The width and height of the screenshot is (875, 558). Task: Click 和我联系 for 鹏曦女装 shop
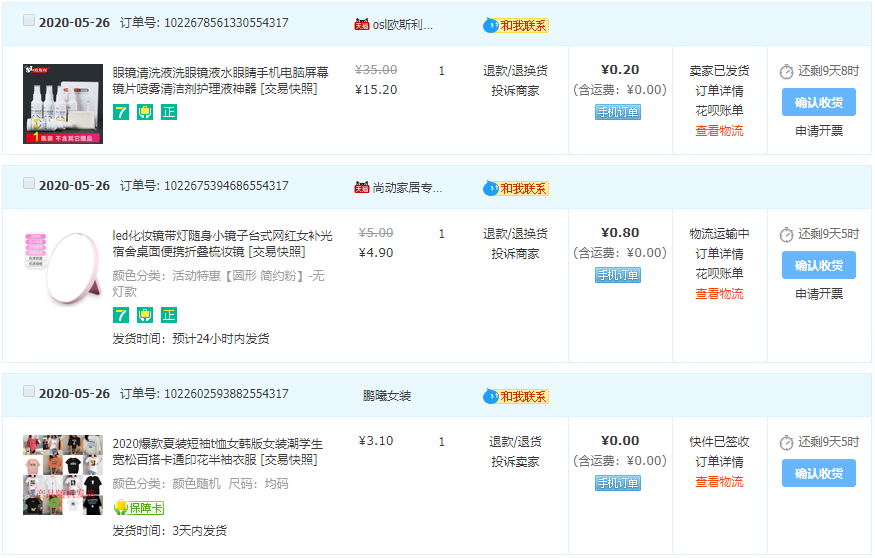pyautogui.click(x=516, y=396)
